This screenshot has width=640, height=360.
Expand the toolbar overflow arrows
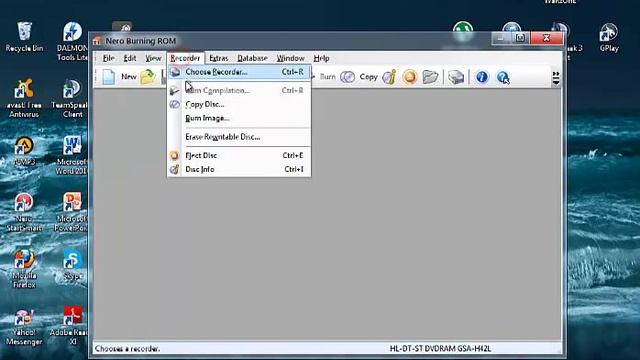point(556,78)
